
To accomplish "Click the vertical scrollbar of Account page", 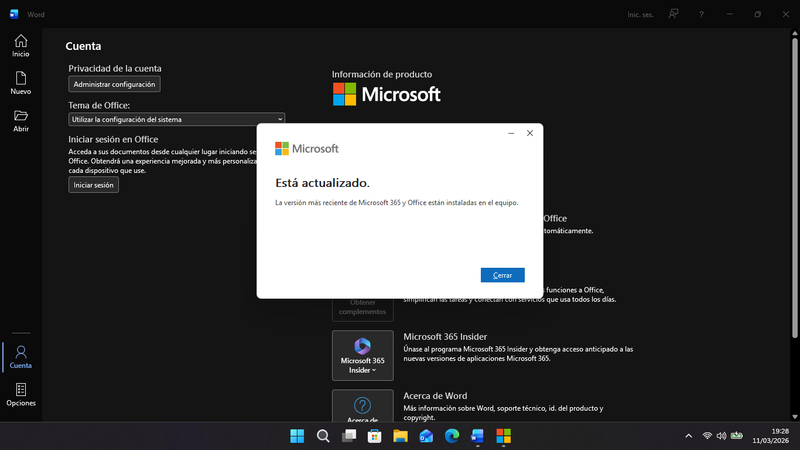I will pyautogui.click(x=794, y=187).
